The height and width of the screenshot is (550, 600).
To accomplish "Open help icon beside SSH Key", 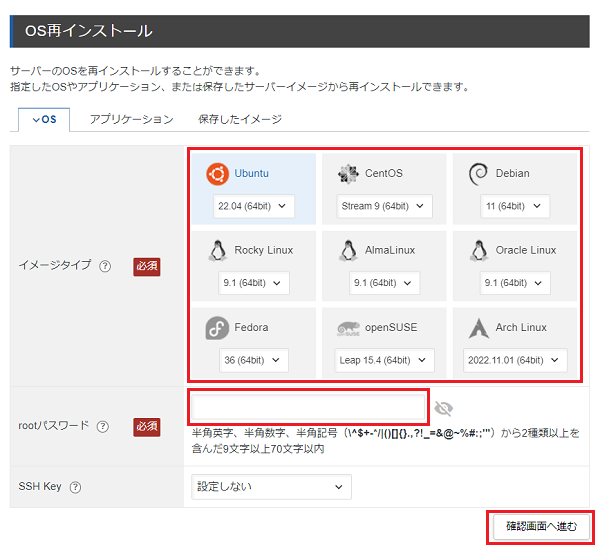I will click(75, 487).
